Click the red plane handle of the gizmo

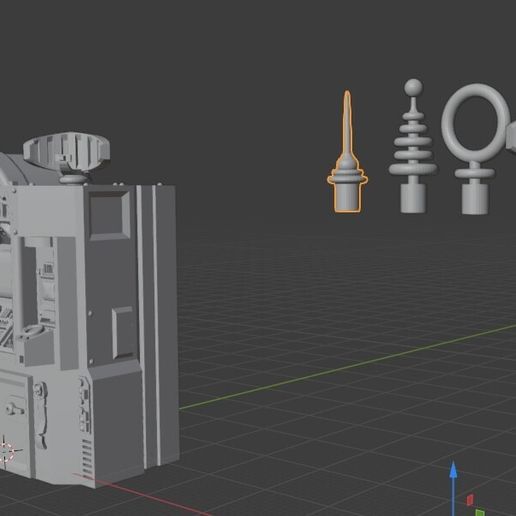(470, 500)
